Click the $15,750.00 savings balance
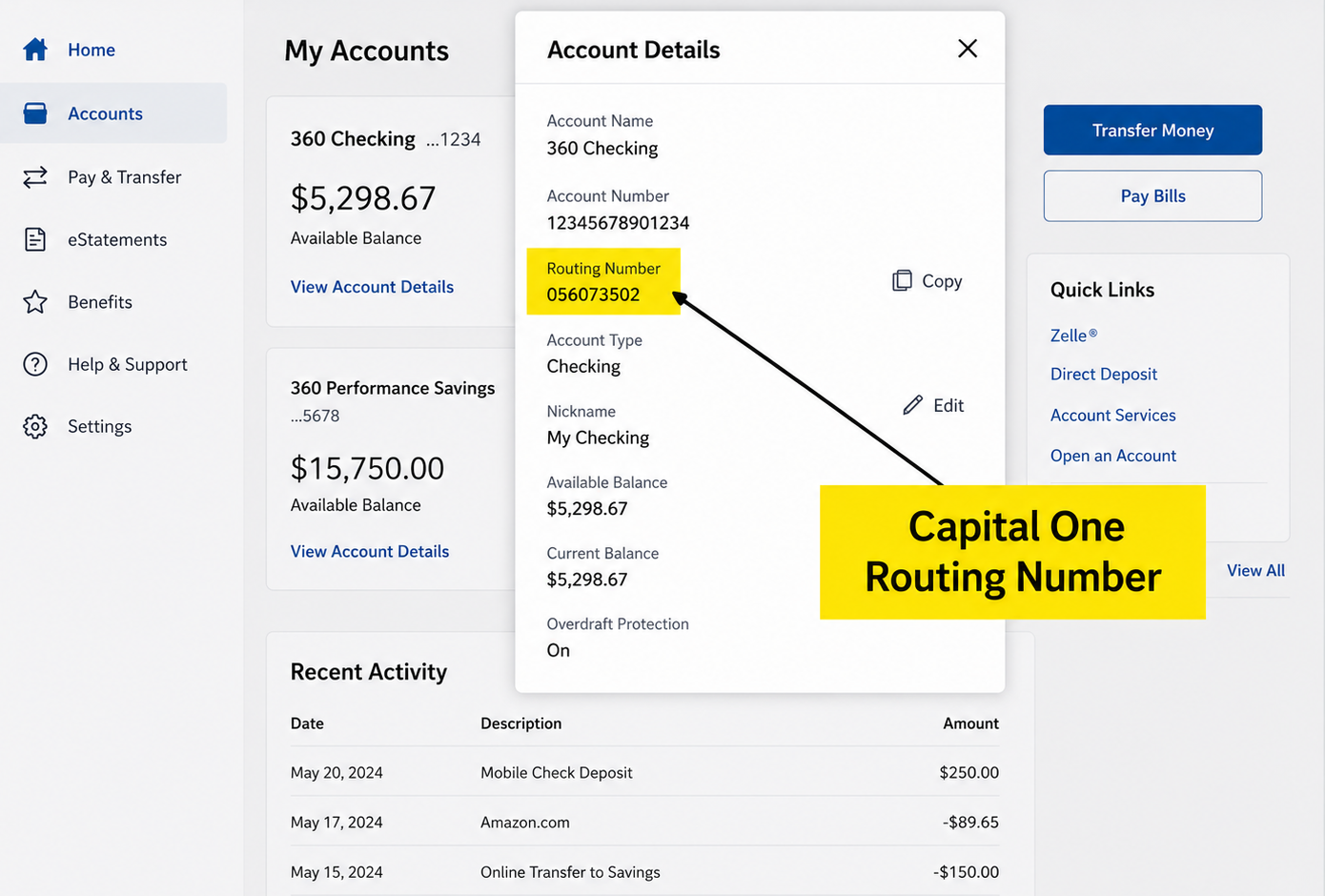 pos(367,468)
